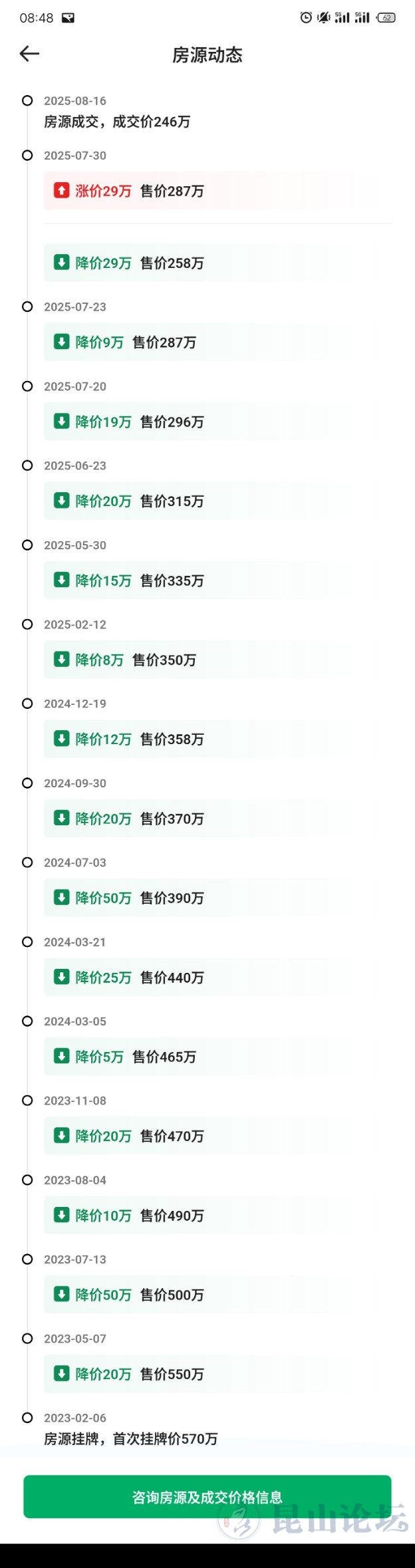The width and height of the screenshot is (415, 1568).
Task: Select the 2025-07-30 timeline marker circle
Action: (27, 156)
